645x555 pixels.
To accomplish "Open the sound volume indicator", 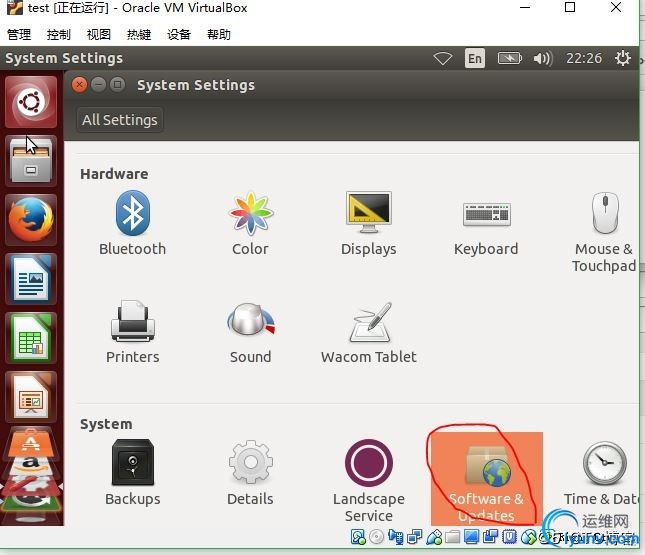I will coord(543,58).
